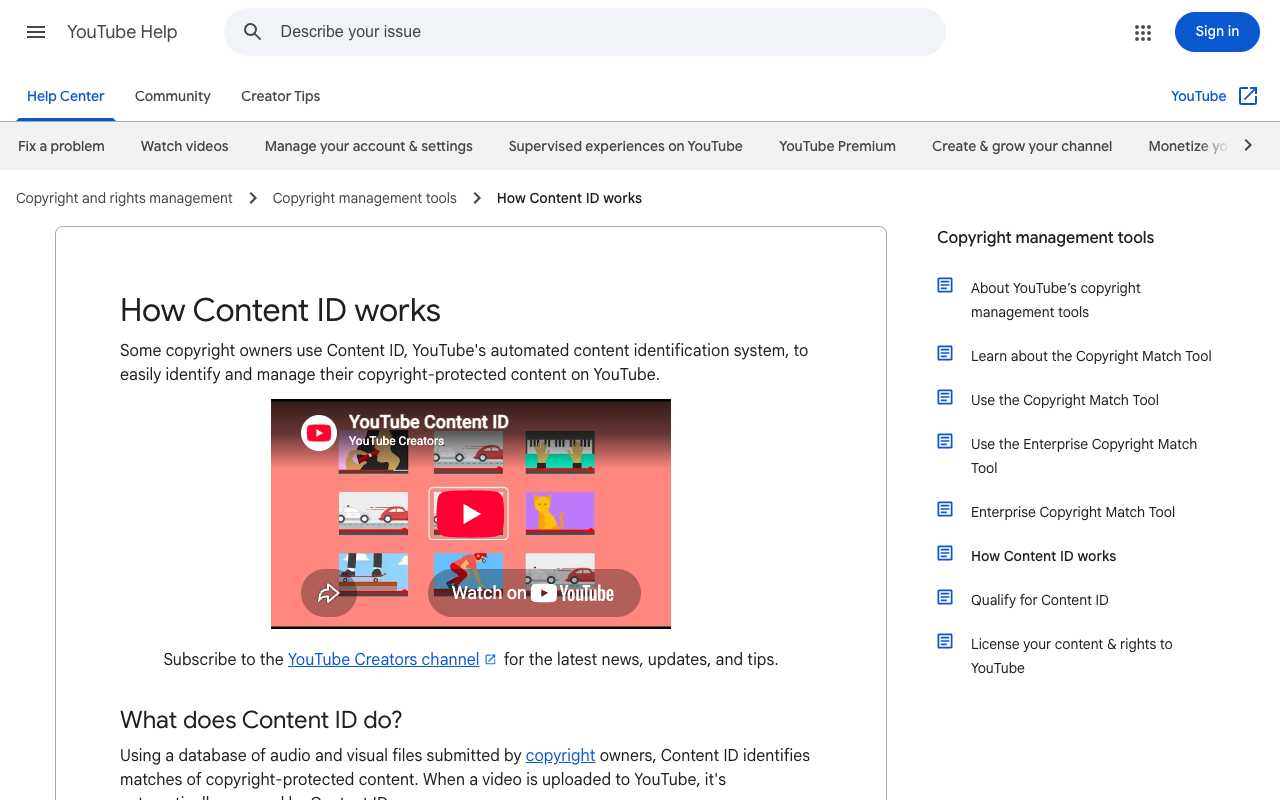
Task: Play the YouTube Content ID video
Action: pyautogui.click(x=469, y=513)
